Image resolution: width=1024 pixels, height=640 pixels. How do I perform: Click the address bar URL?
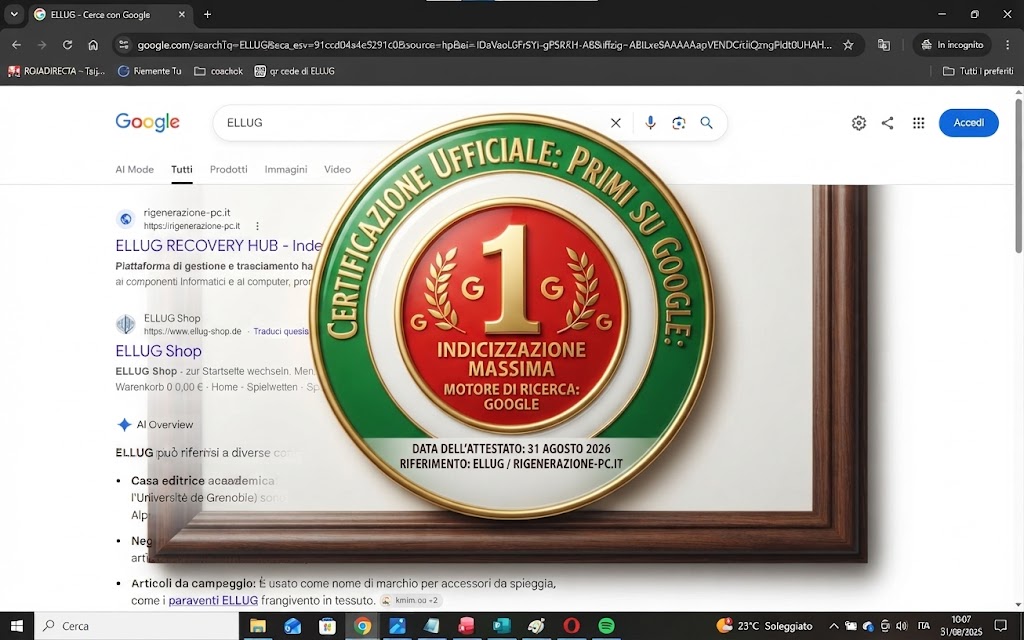tap(485, 45)
